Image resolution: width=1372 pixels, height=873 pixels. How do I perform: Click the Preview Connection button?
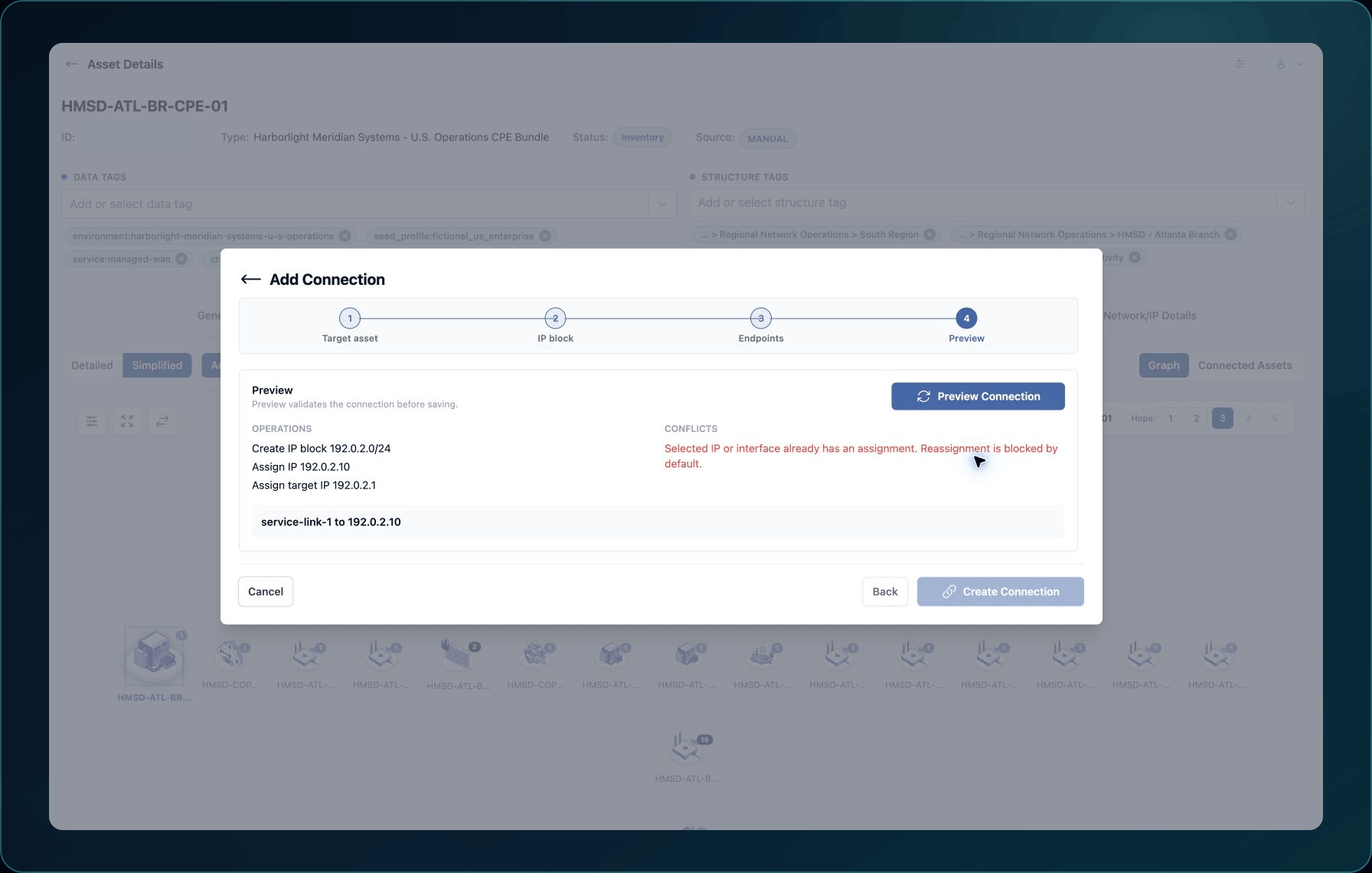tap(978, 396)
